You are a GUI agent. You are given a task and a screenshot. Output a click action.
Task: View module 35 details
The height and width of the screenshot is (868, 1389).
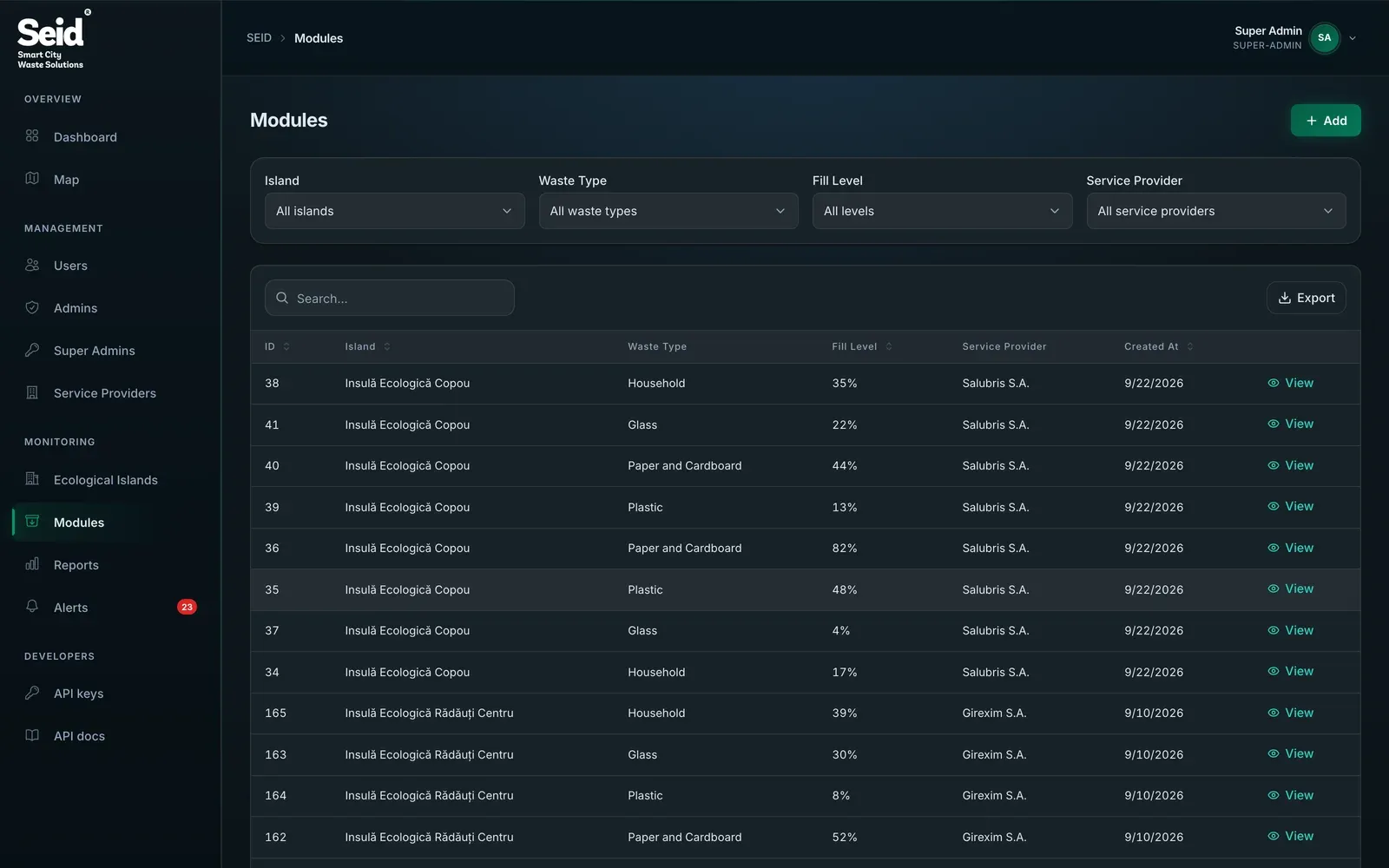click(x=1291, y=589)
